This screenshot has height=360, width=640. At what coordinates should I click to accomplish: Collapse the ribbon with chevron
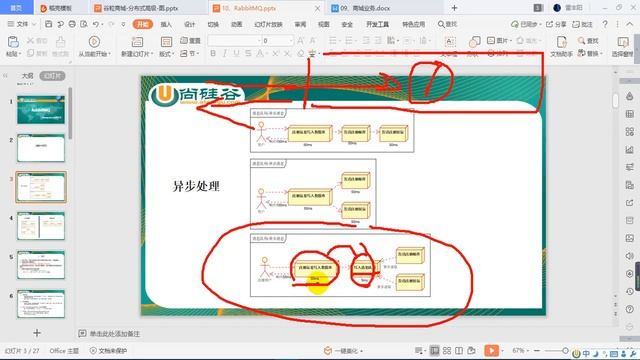pos(629,24)
